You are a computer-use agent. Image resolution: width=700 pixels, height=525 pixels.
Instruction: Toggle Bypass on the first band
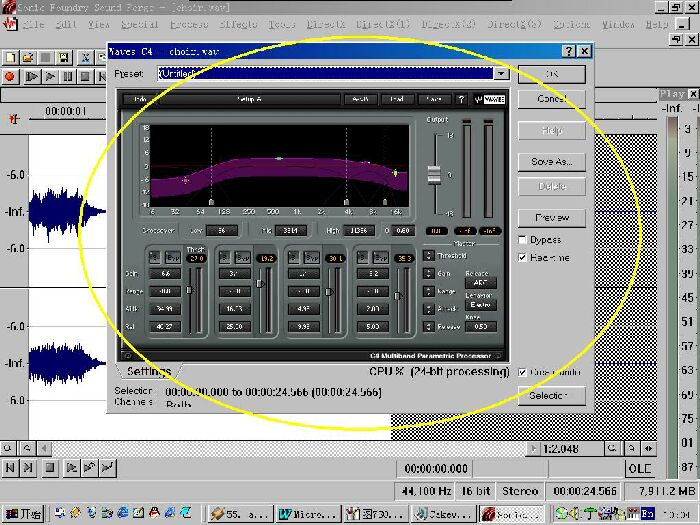[172, 257]
